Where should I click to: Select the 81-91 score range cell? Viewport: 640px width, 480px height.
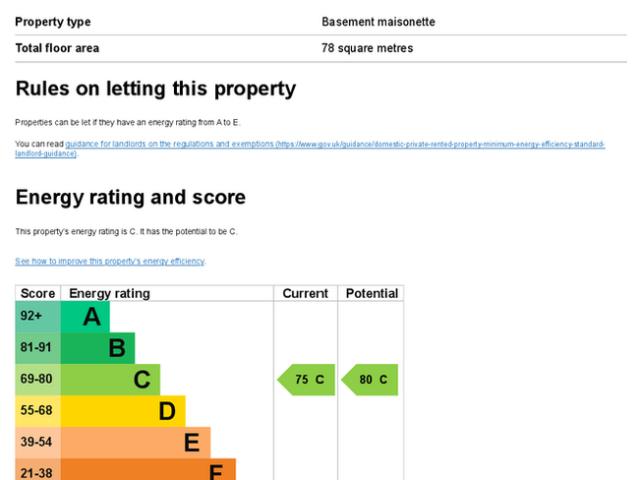pos(38,348)
